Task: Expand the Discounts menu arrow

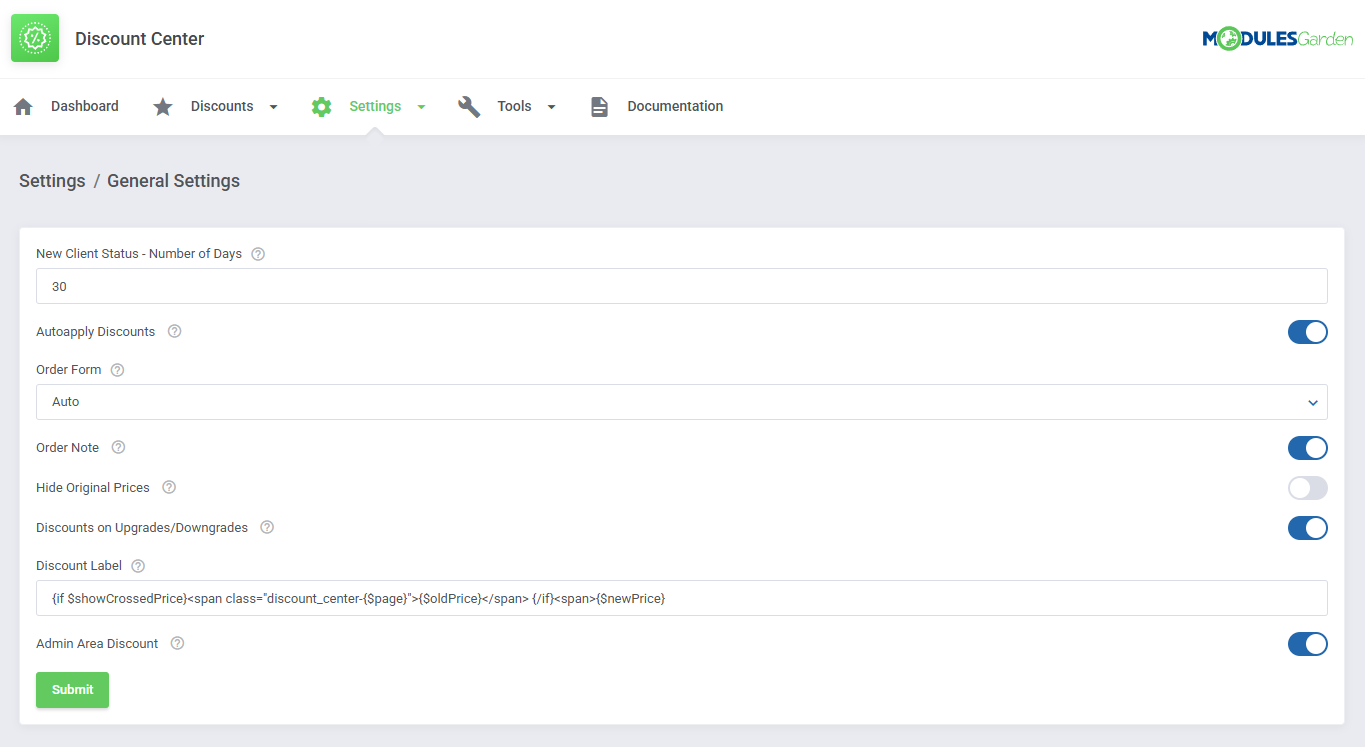Action: (273, 107)
